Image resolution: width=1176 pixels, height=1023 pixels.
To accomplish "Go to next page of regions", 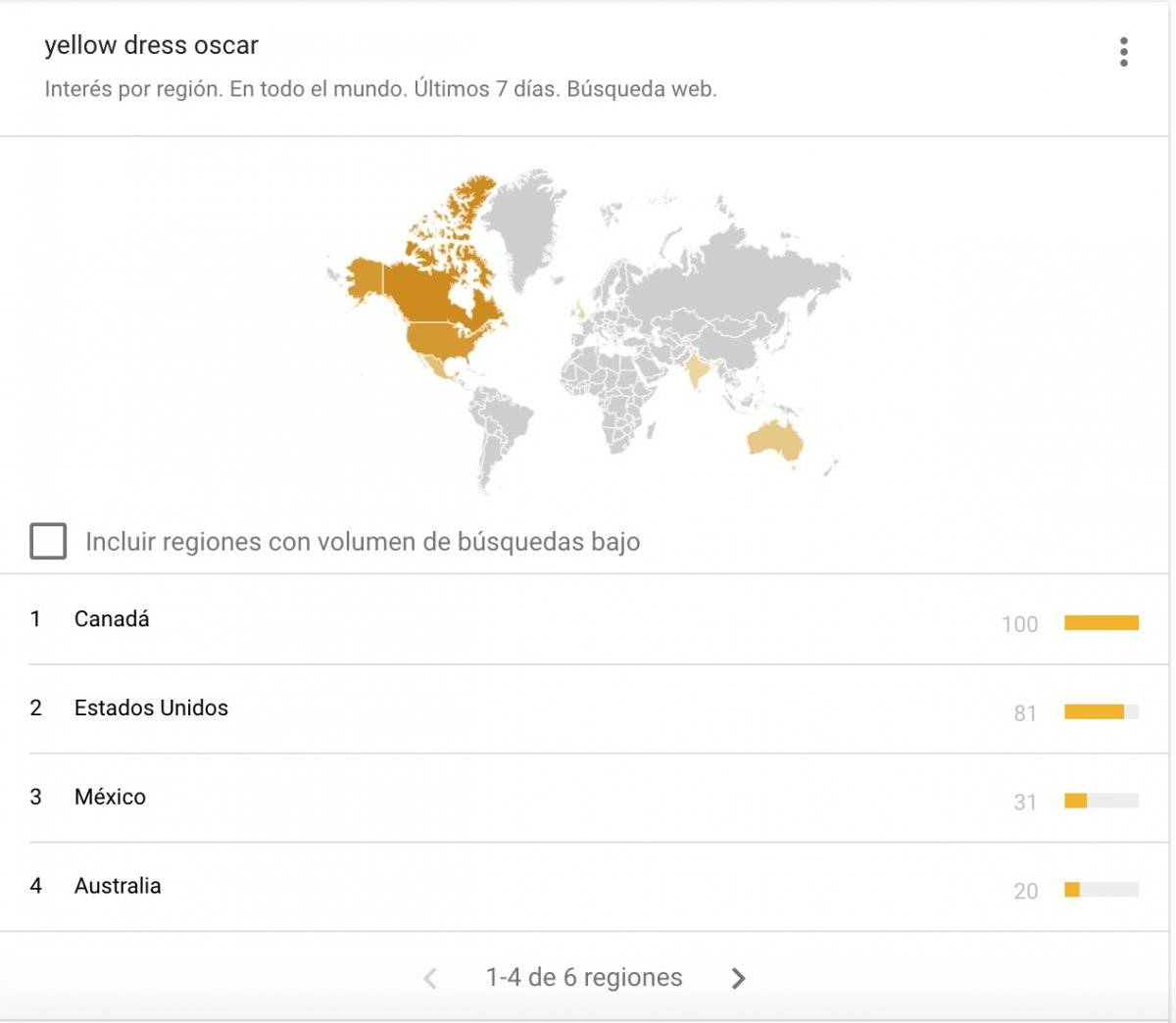I will [738, 978].
